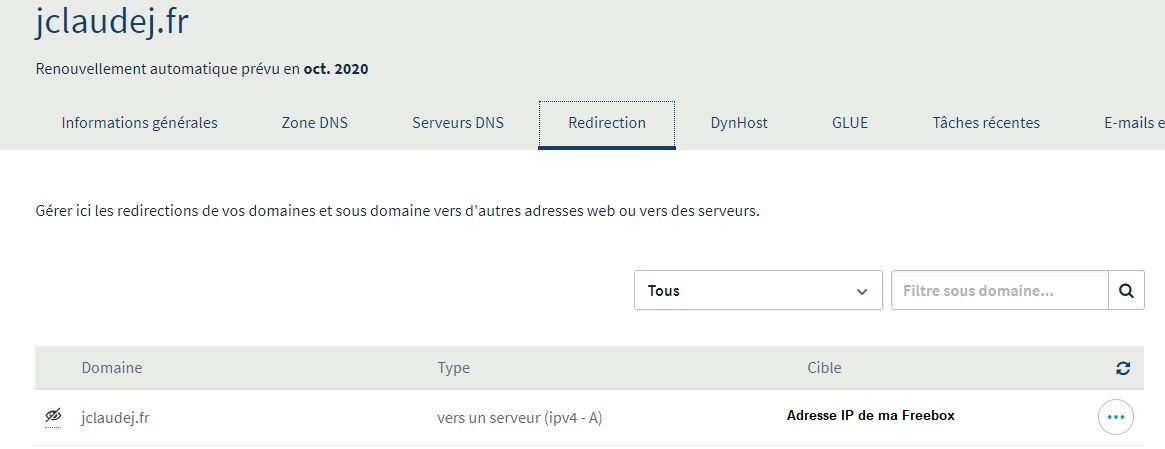Refresh the redirection table
Screen dimensions: 1165x449
point(1123,368)
